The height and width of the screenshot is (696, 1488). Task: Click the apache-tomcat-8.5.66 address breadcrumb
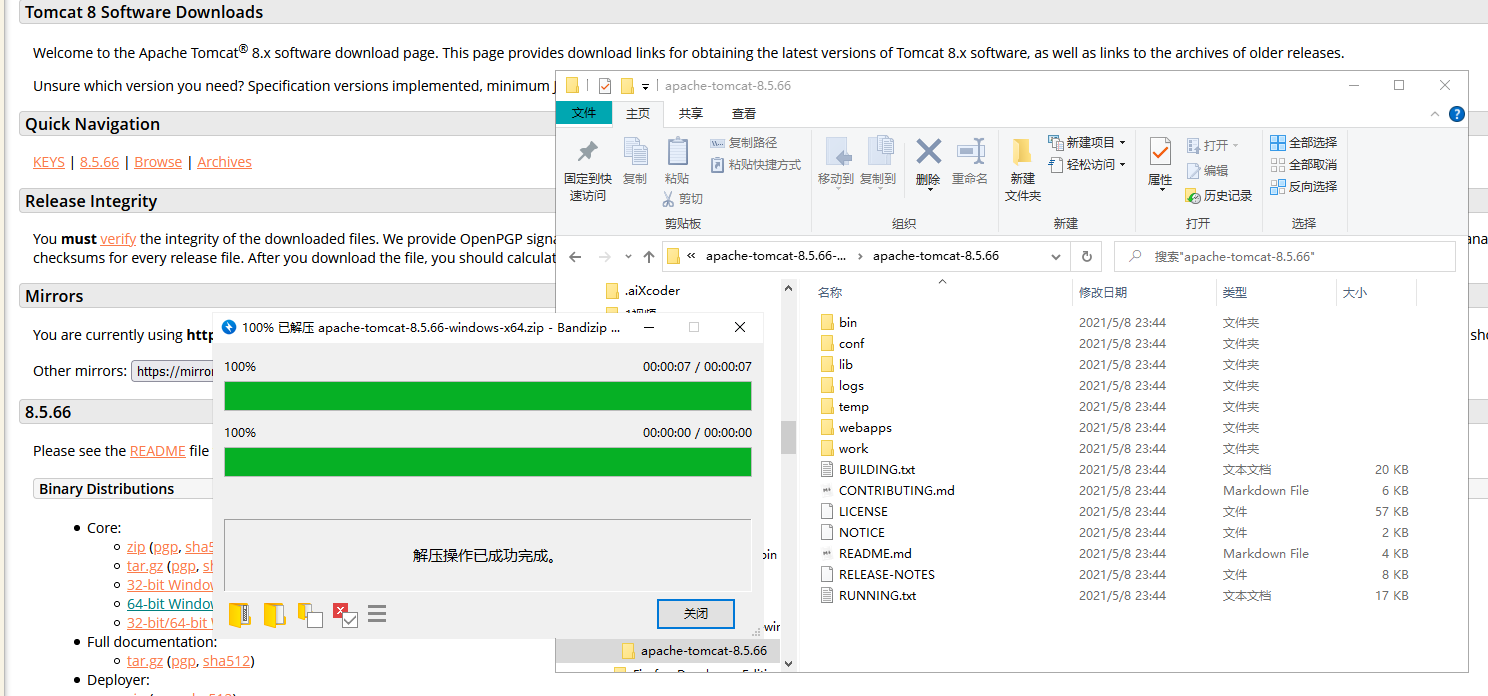click(935, 256)
